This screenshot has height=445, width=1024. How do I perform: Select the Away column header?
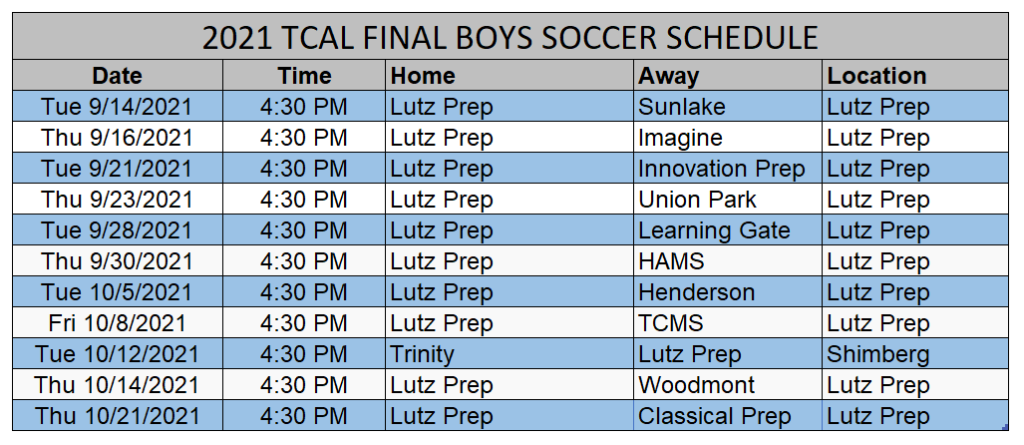pos(728,76)
